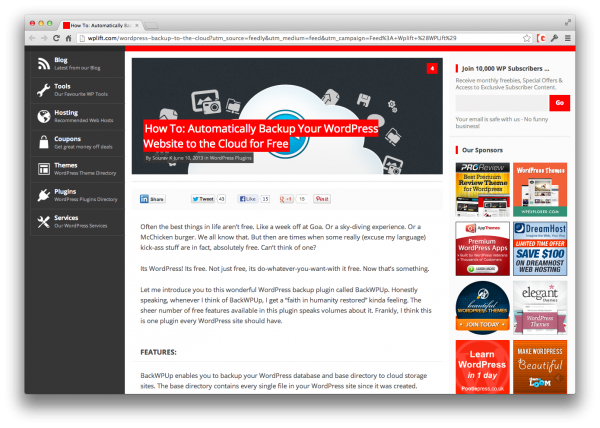Click the Tweet count bubble showing 43
The width and height of the screenshot is (600, 428).
pos(221,199)
